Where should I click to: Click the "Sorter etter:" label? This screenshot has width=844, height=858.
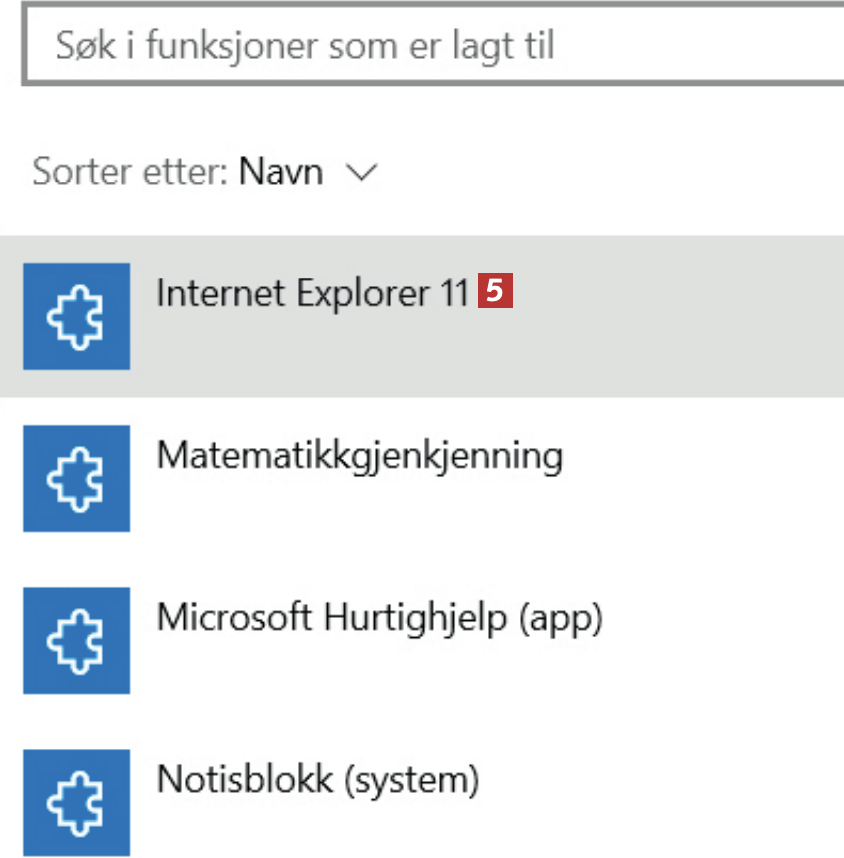pos(132,172)
